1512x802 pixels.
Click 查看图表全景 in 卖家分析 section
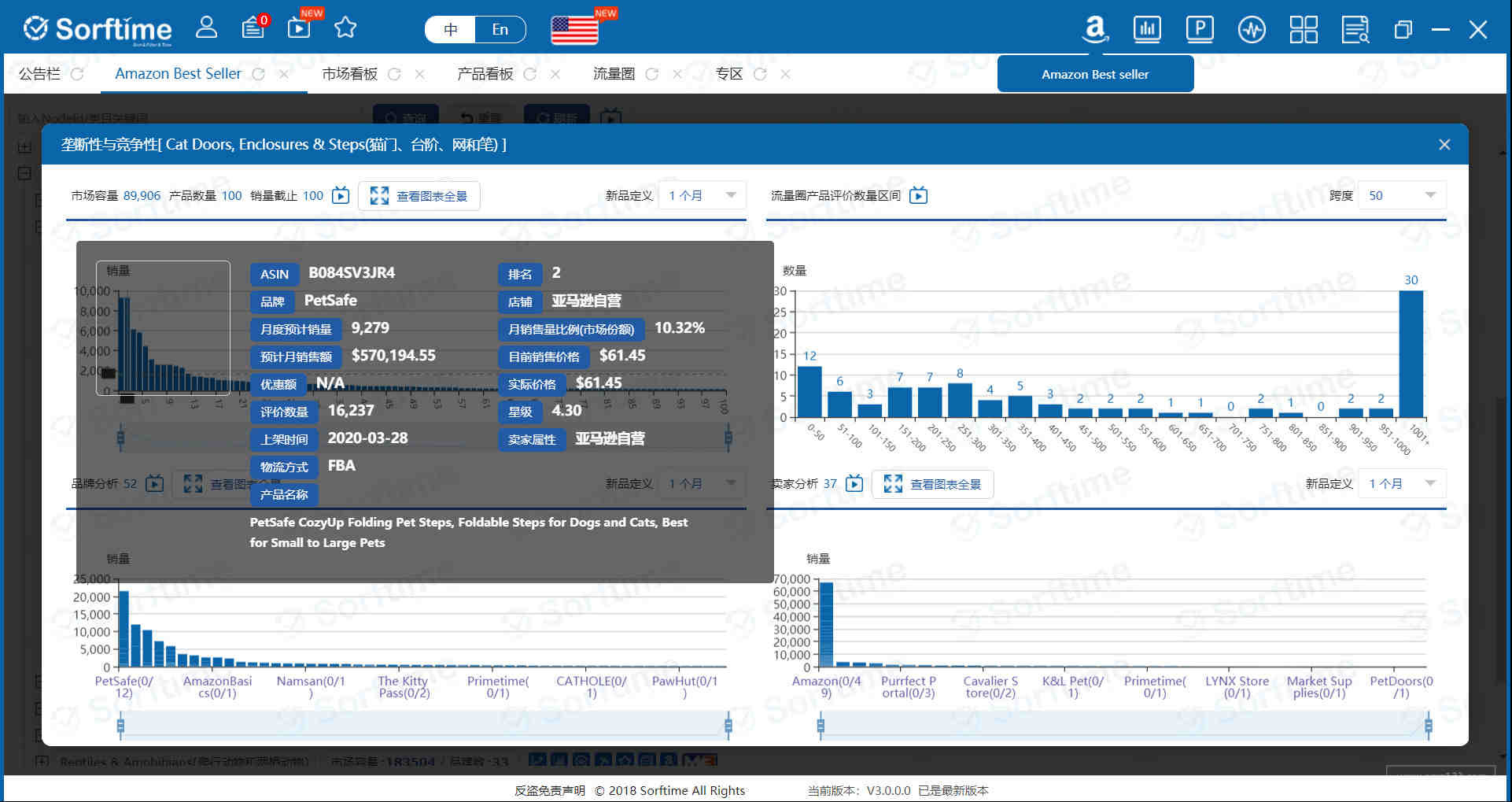[x=933, y=484]
